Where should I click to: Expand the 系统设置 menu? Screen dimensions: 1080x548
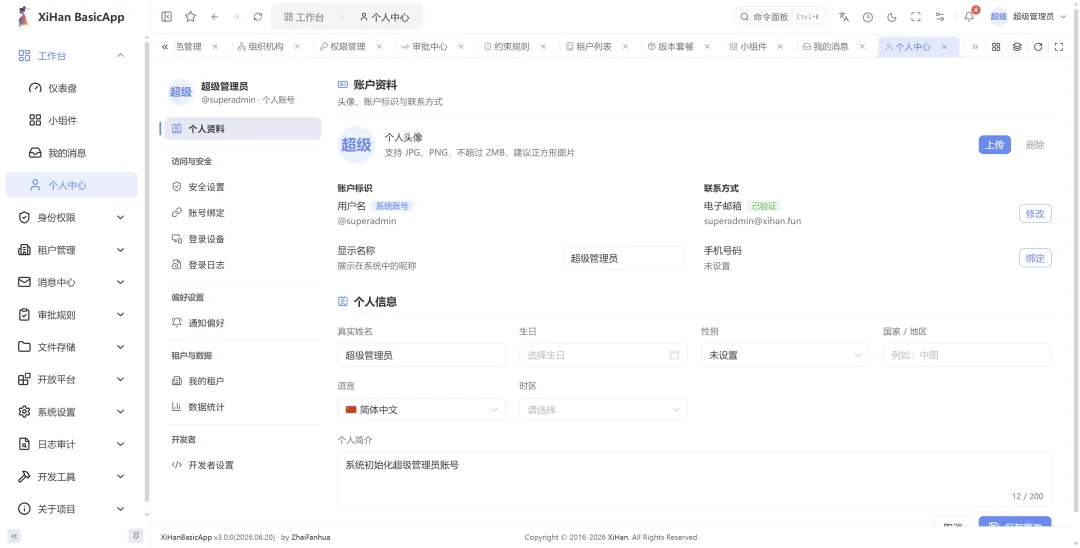72,412
